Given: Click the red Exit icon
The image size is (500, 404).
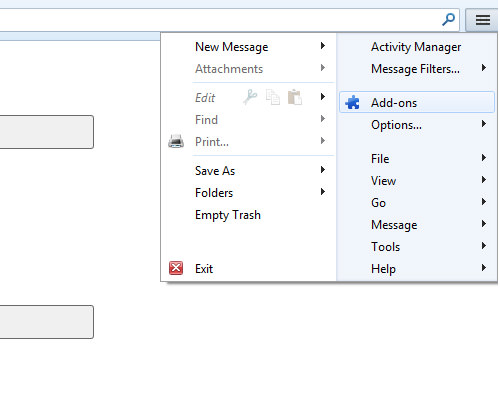Looking at the screenshot, I should (176, 268).
